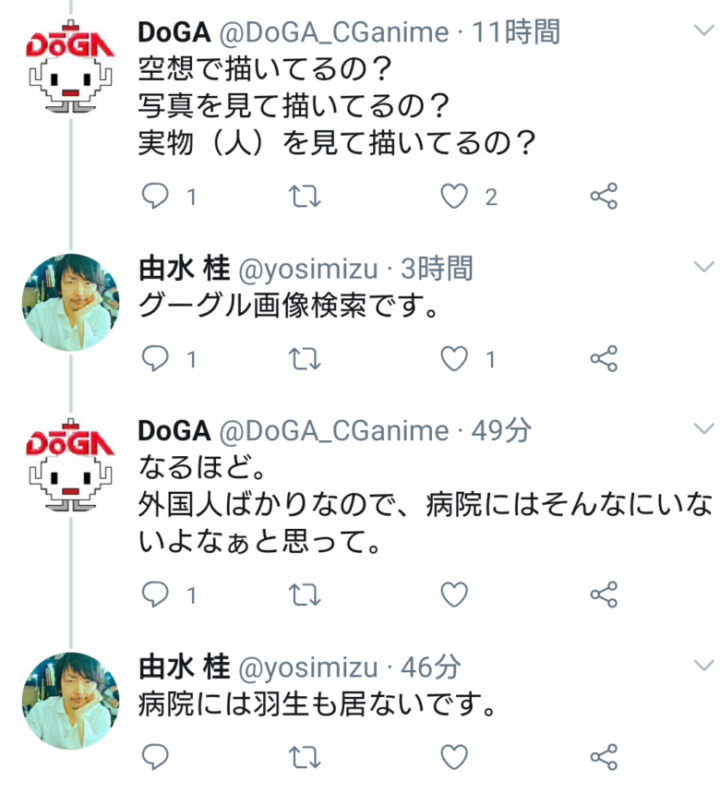Screen dimensions: 720x793
Task: Open the @yosimizu handle on the 3時間 tweet
Action: [x=309, y=268]
